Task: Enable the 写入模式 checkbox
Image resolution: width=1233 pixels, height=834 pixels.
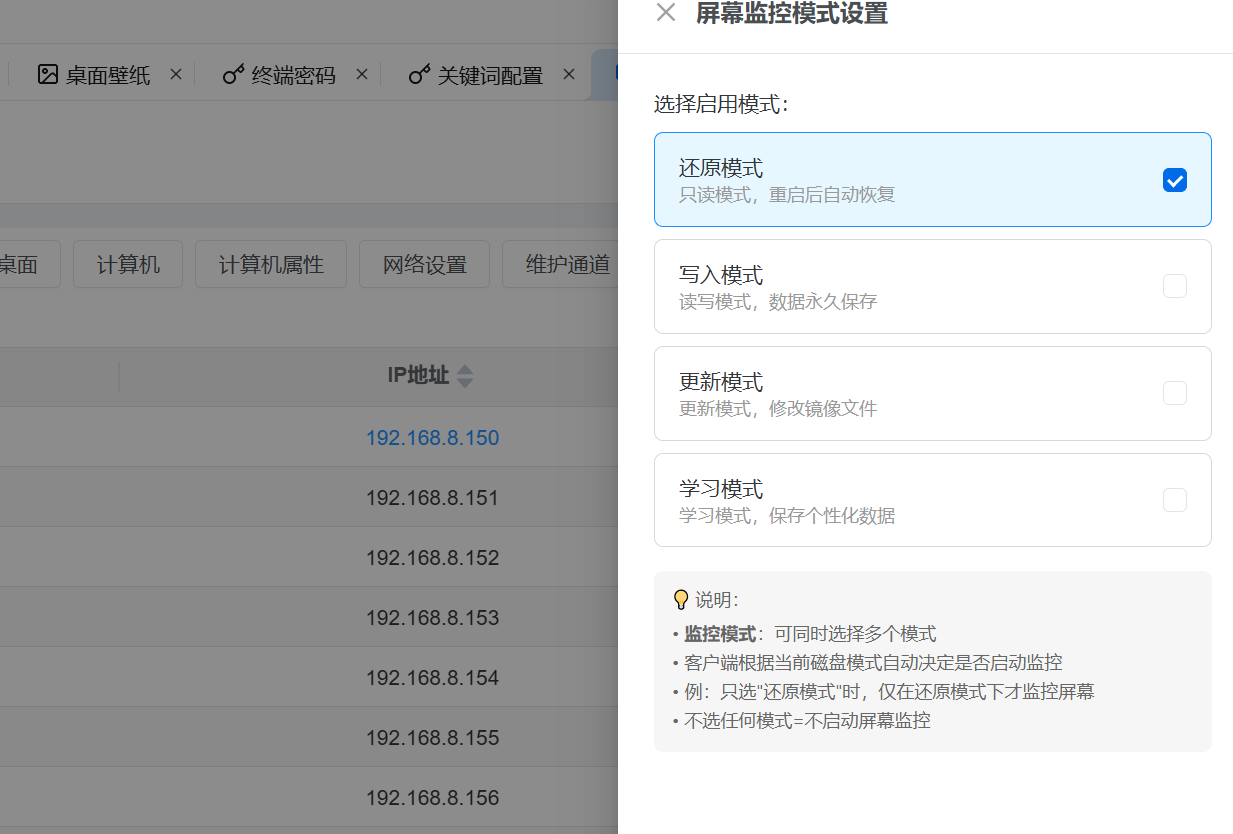Action: point(1175,286)
